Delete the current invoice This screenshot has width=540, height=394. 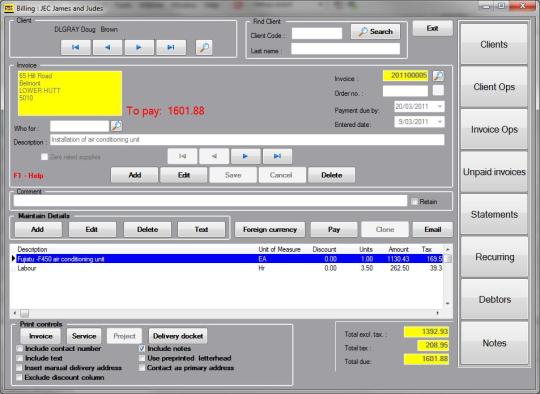click(x=331, y=175)
